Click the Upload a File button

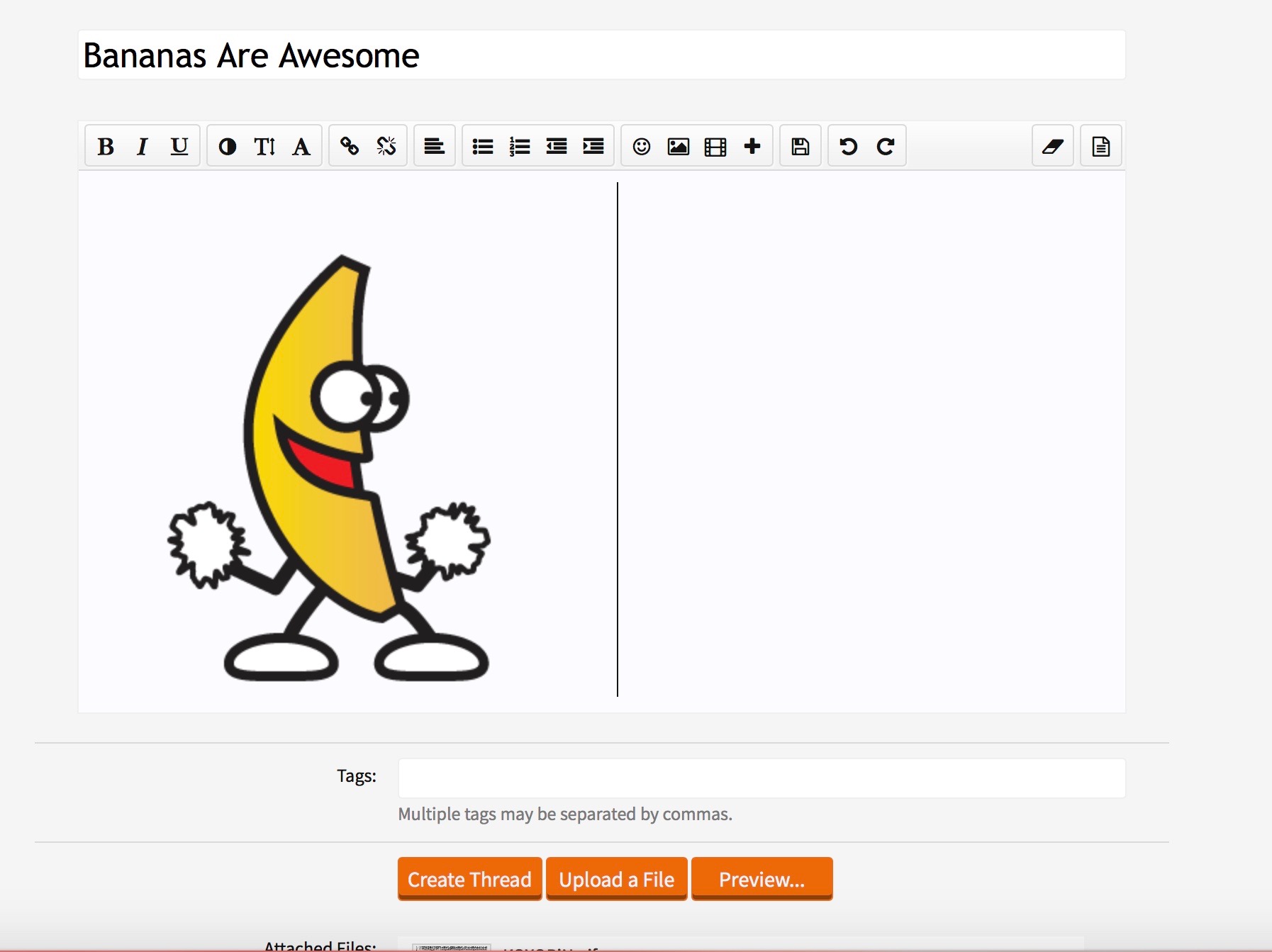tap(616, 879)
